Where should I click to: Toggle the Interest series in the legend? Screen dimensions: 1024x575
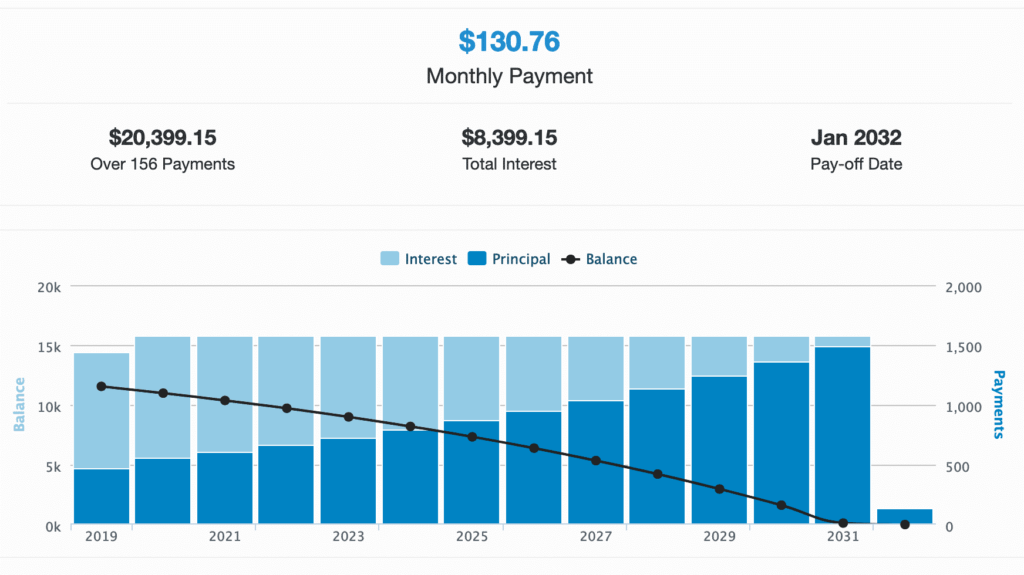[419, 259]
